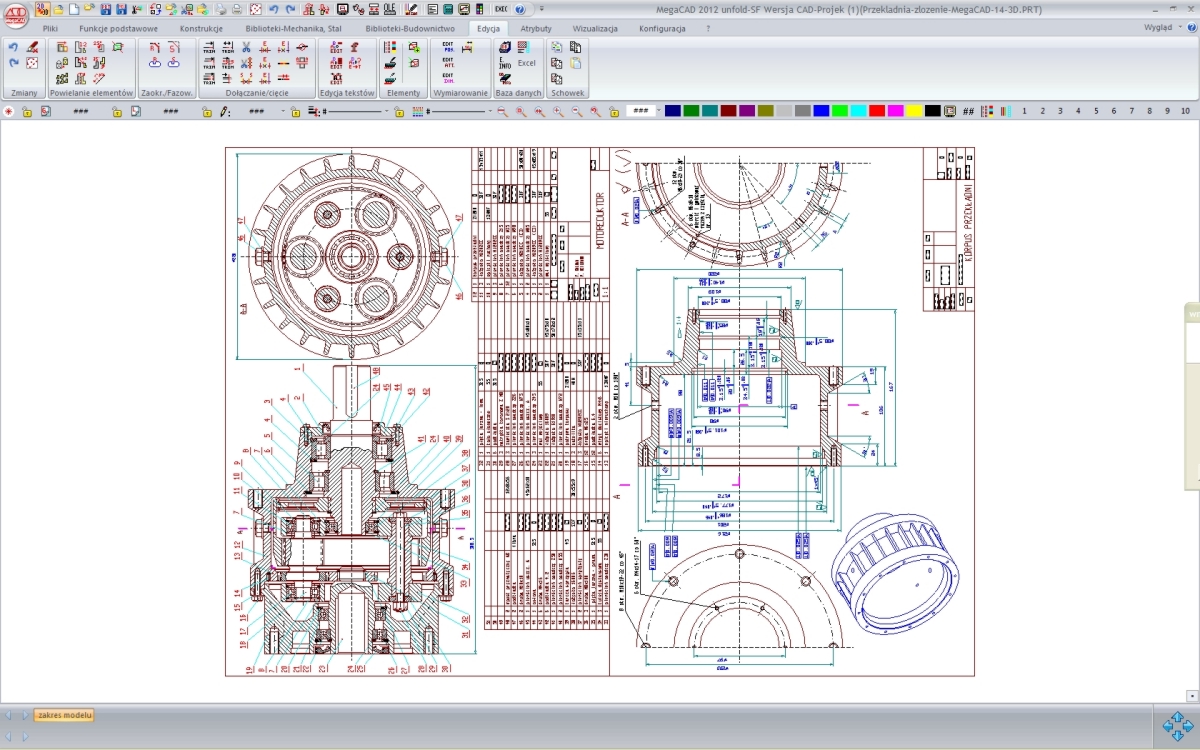The image size is (1200, 750).
Task: Open the blue help icon beside Wygląd
Action: tap(1191, 28)
